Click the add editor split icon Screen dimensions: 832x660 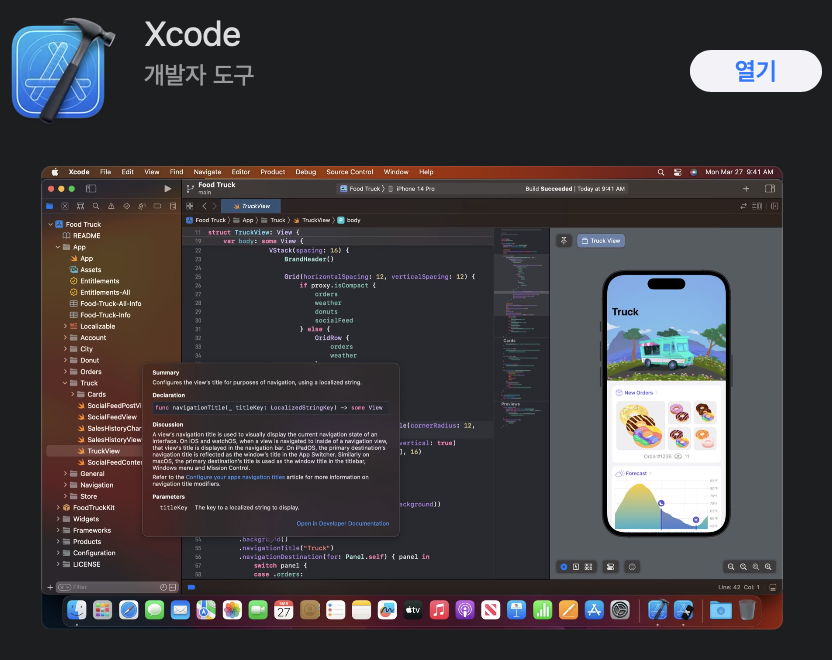[x=774, y=206]
